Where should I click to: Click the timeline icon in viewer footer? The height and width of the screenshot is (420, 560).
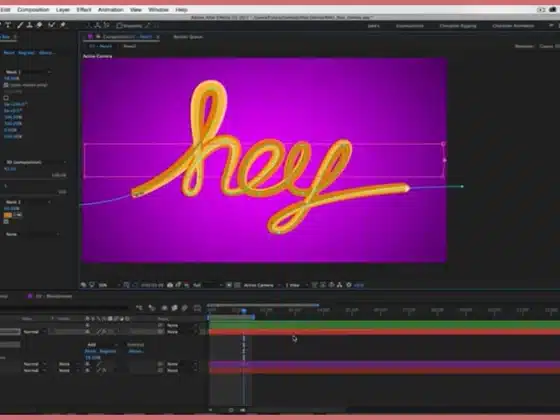click(x=331, y=285)
